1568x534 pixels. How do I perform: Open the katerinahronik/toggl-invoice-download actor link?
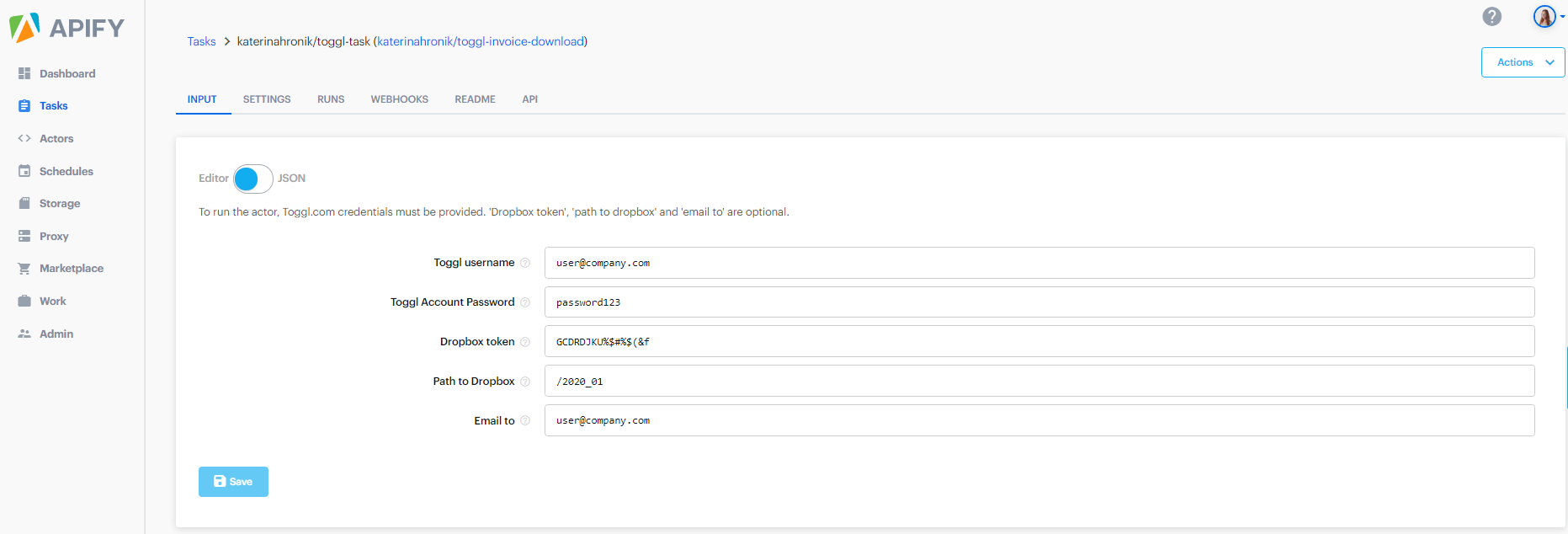coord(481,41)
